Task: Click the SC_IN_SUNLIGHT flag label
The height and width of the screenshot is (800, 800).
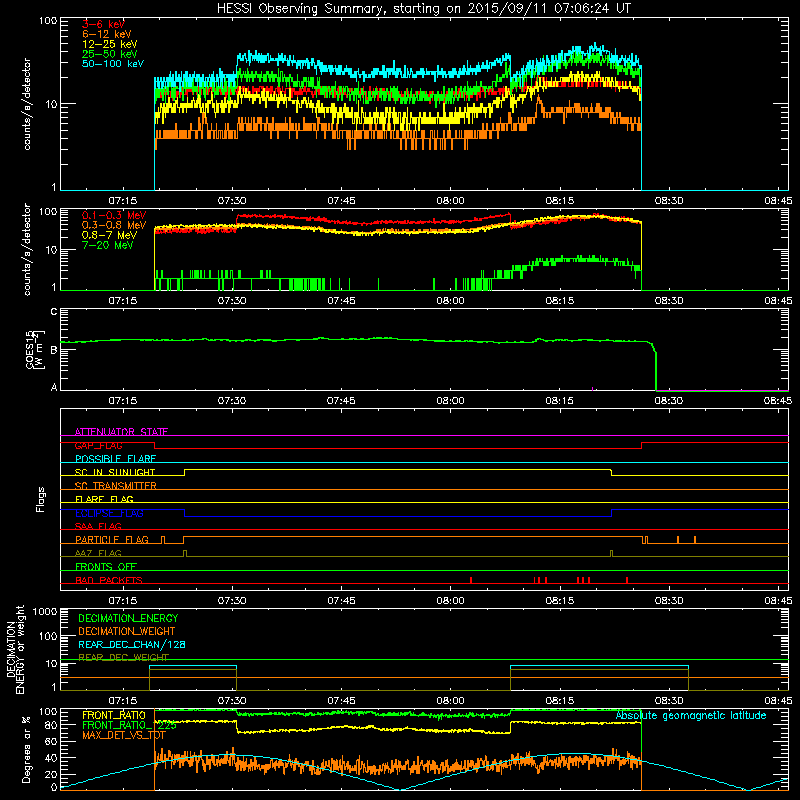Action: pos(115,472)
